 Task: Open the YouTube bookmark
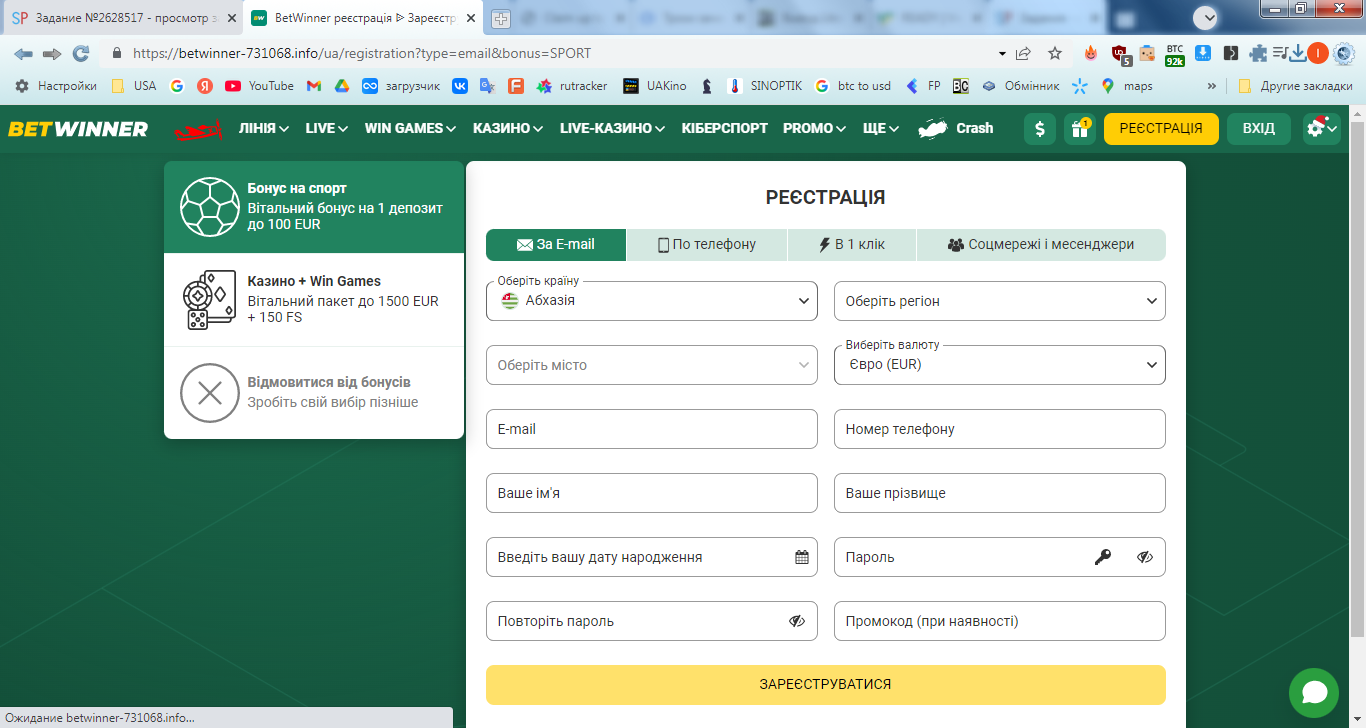coord(259,86)
